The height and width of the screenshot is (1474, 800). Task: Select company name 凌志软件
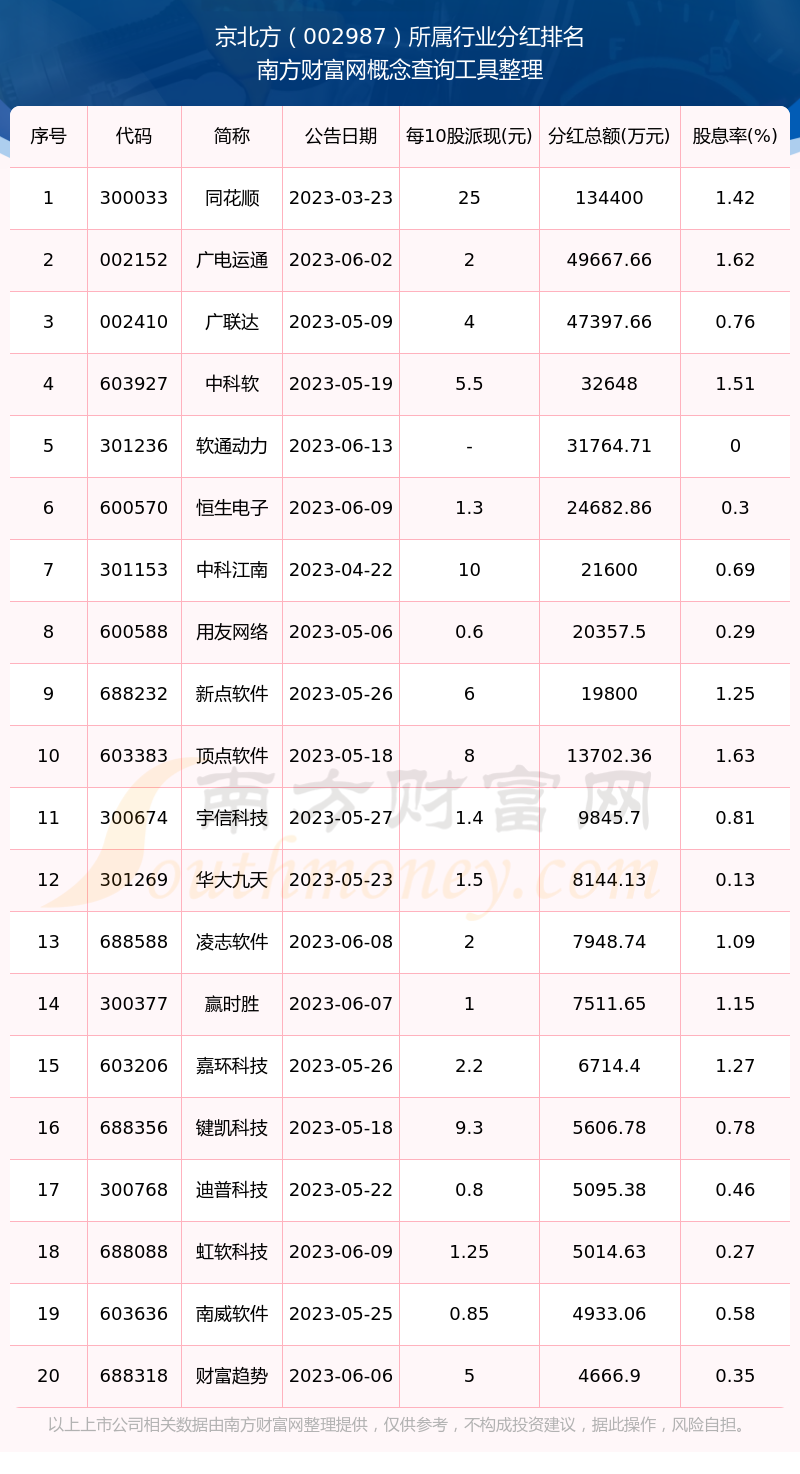(x=232, y=942)
